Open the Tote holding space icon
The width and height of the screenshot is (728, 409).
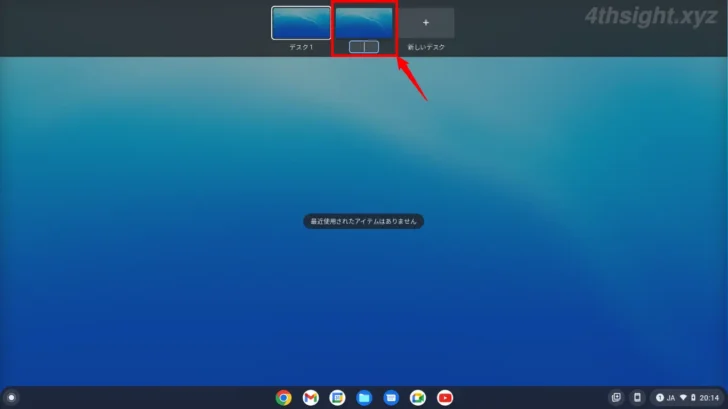pyautogui.click(x=616, y=397)
